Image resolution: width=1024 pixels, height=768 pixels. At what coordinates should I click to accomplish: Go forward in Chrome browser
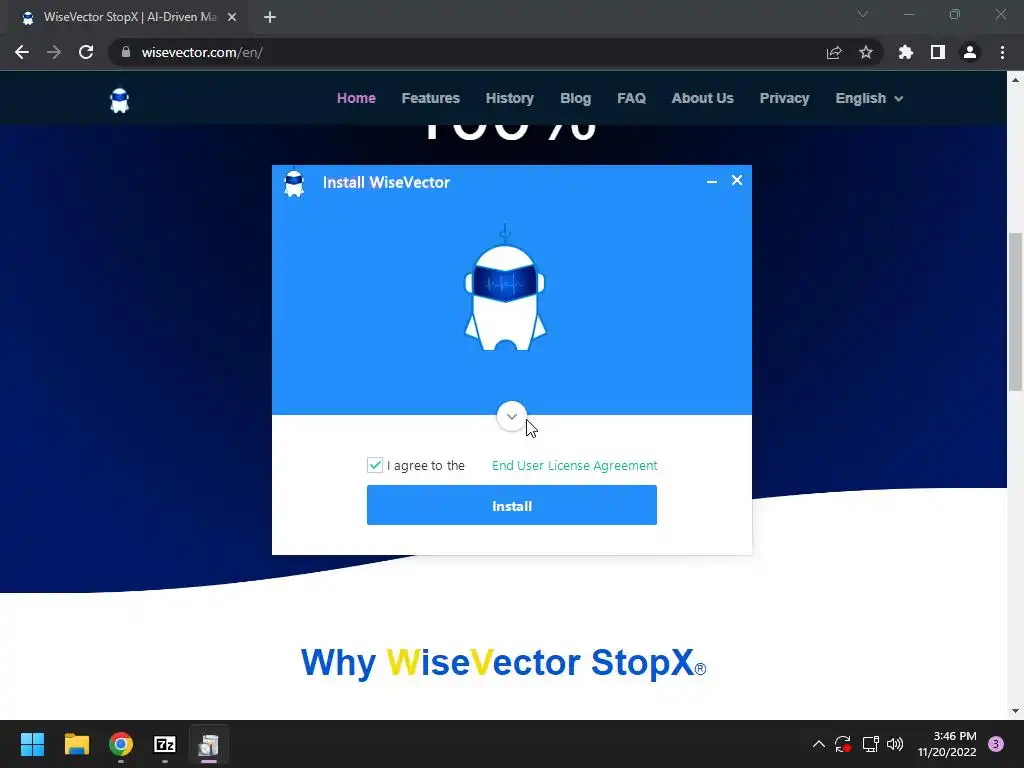pos(54,52)
